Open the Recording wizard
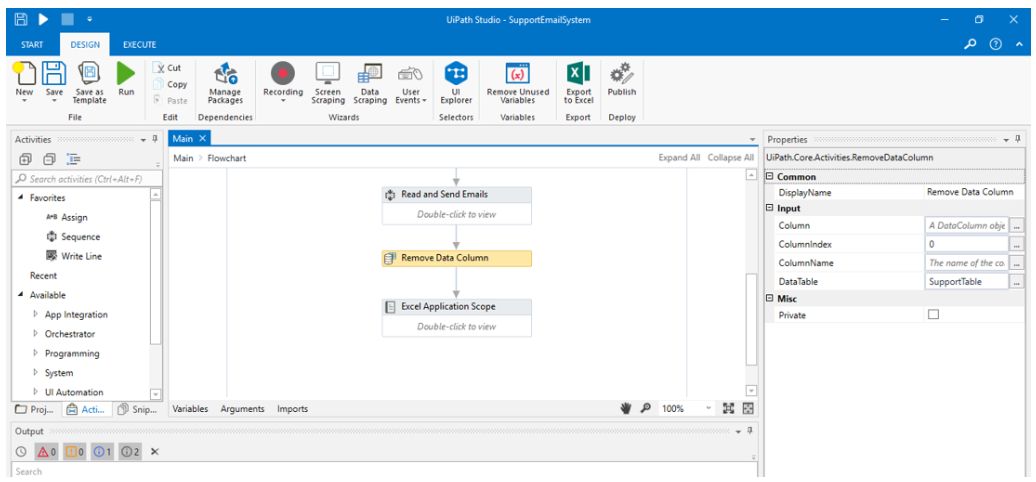Viewport: 1036px width, 482px height. [283, 83]
